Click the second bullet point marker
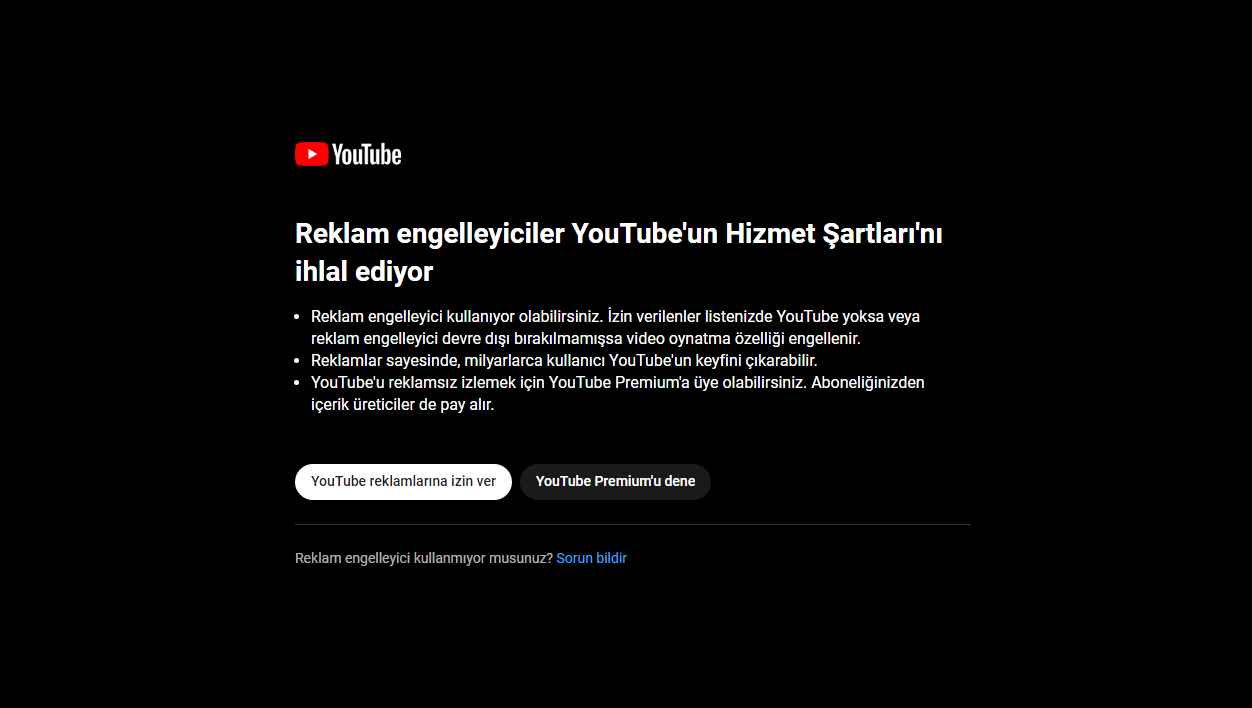The height and width of the screenshot is (708, 1252). click(x=297, y=361)
